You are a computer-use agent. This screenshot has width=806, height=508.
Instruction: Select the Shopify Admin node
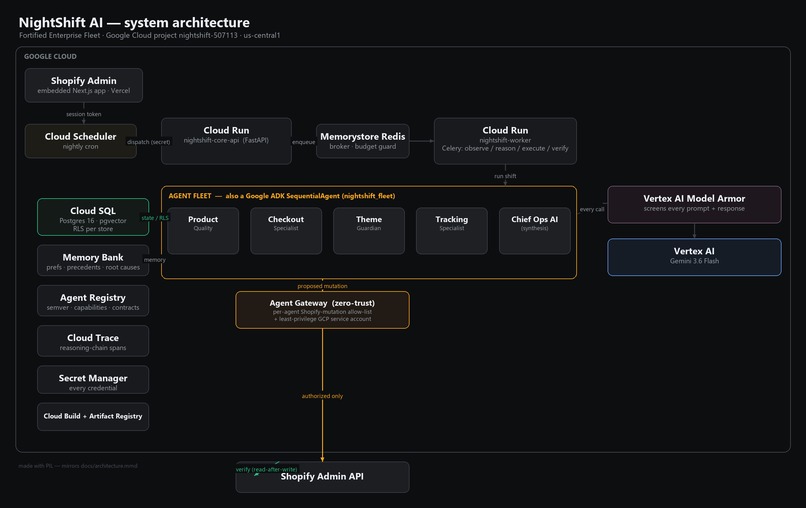click(x=84, y=85)
